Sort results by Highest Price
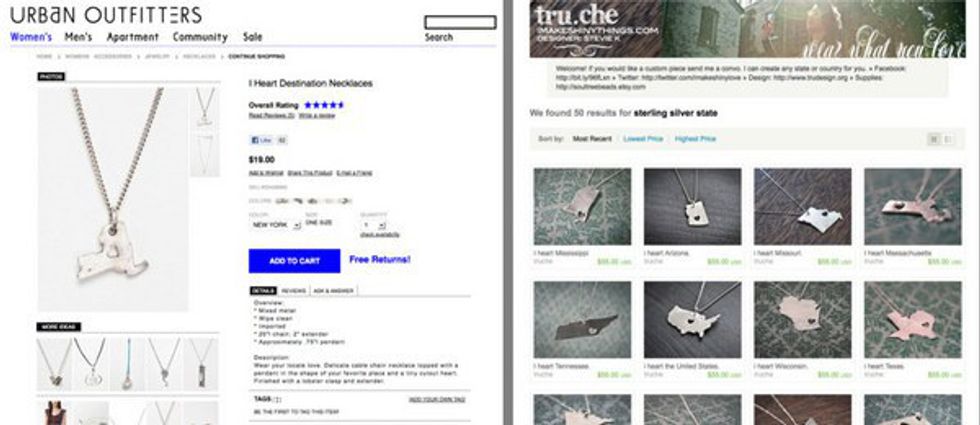Viewport: 980px width, 425px height. (695, 139)
